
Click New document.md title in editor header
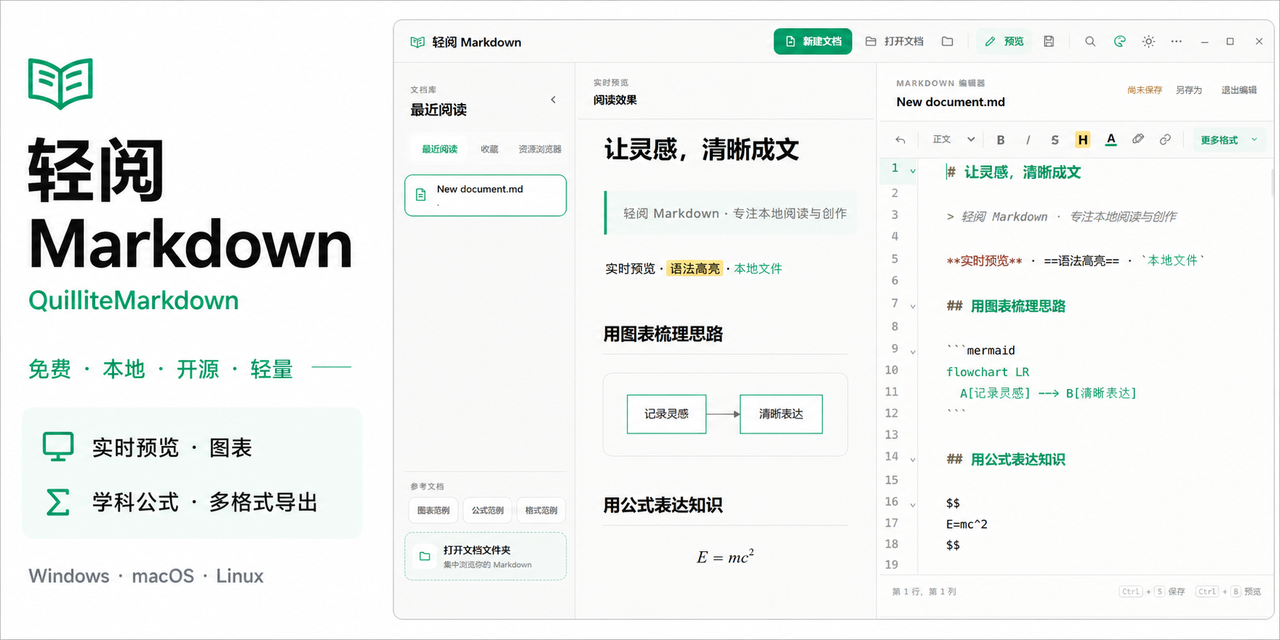point(951,102)
